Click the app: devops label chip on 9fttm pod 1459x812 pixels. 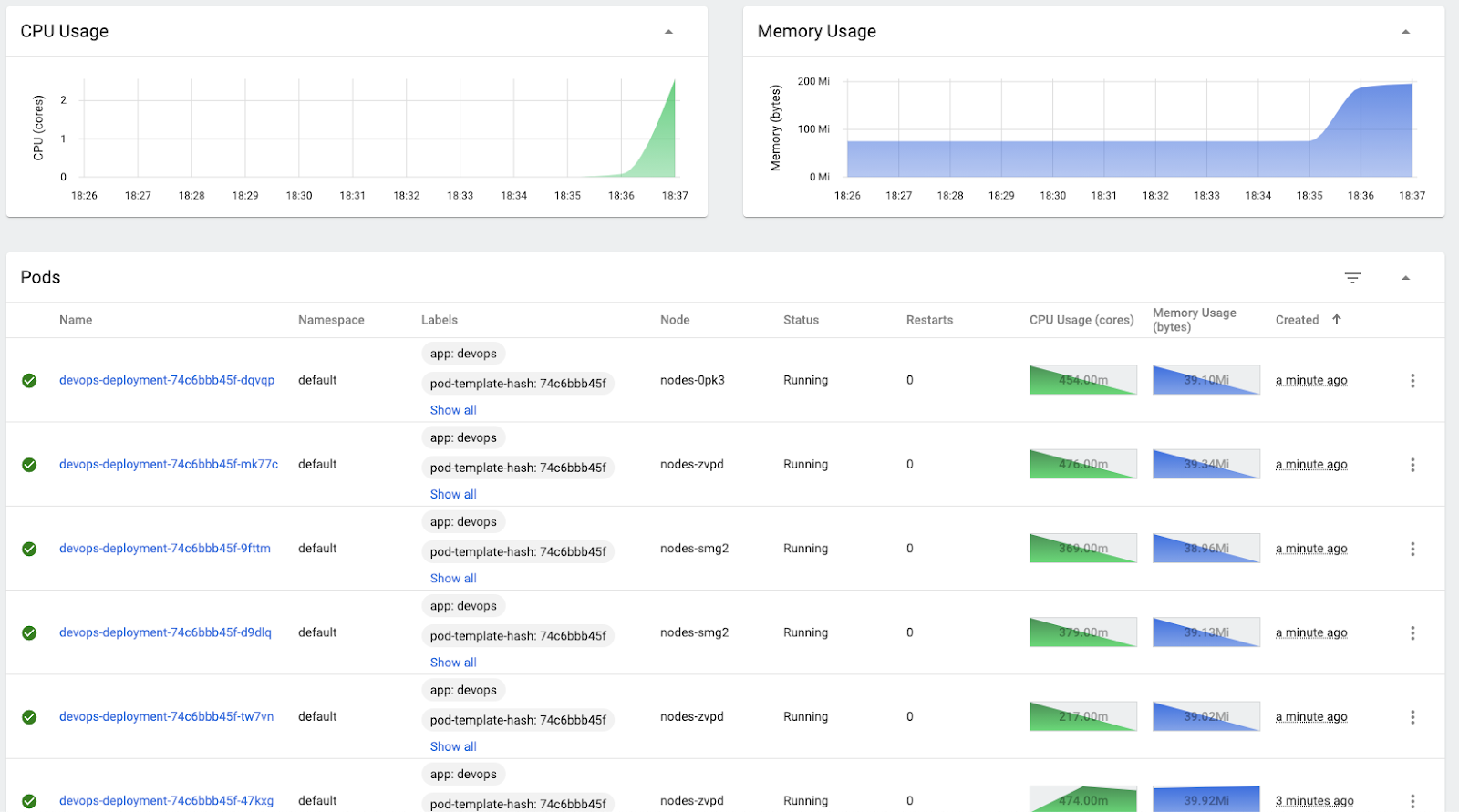463,522
